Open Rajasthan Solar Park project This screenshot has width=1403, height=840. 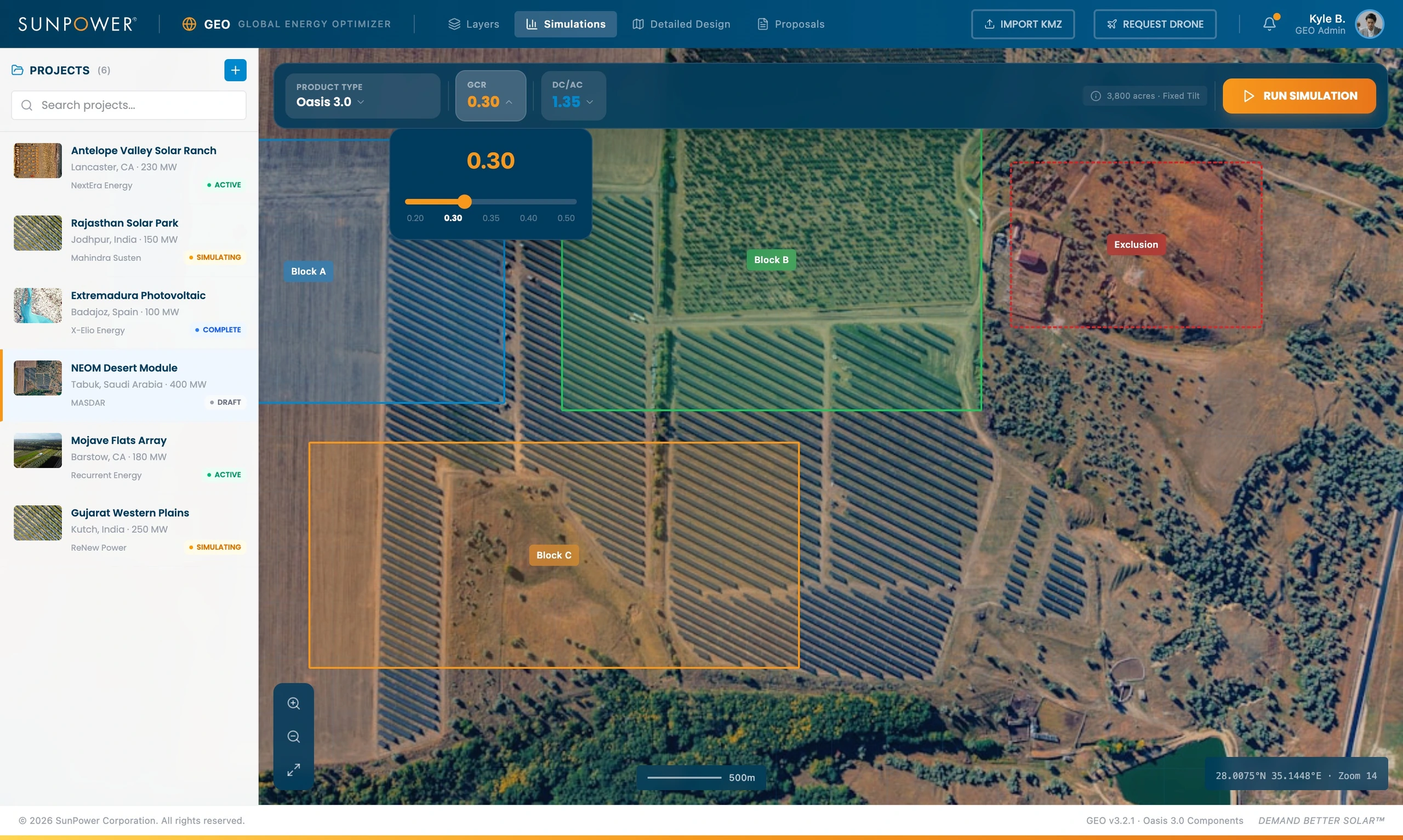129,240
